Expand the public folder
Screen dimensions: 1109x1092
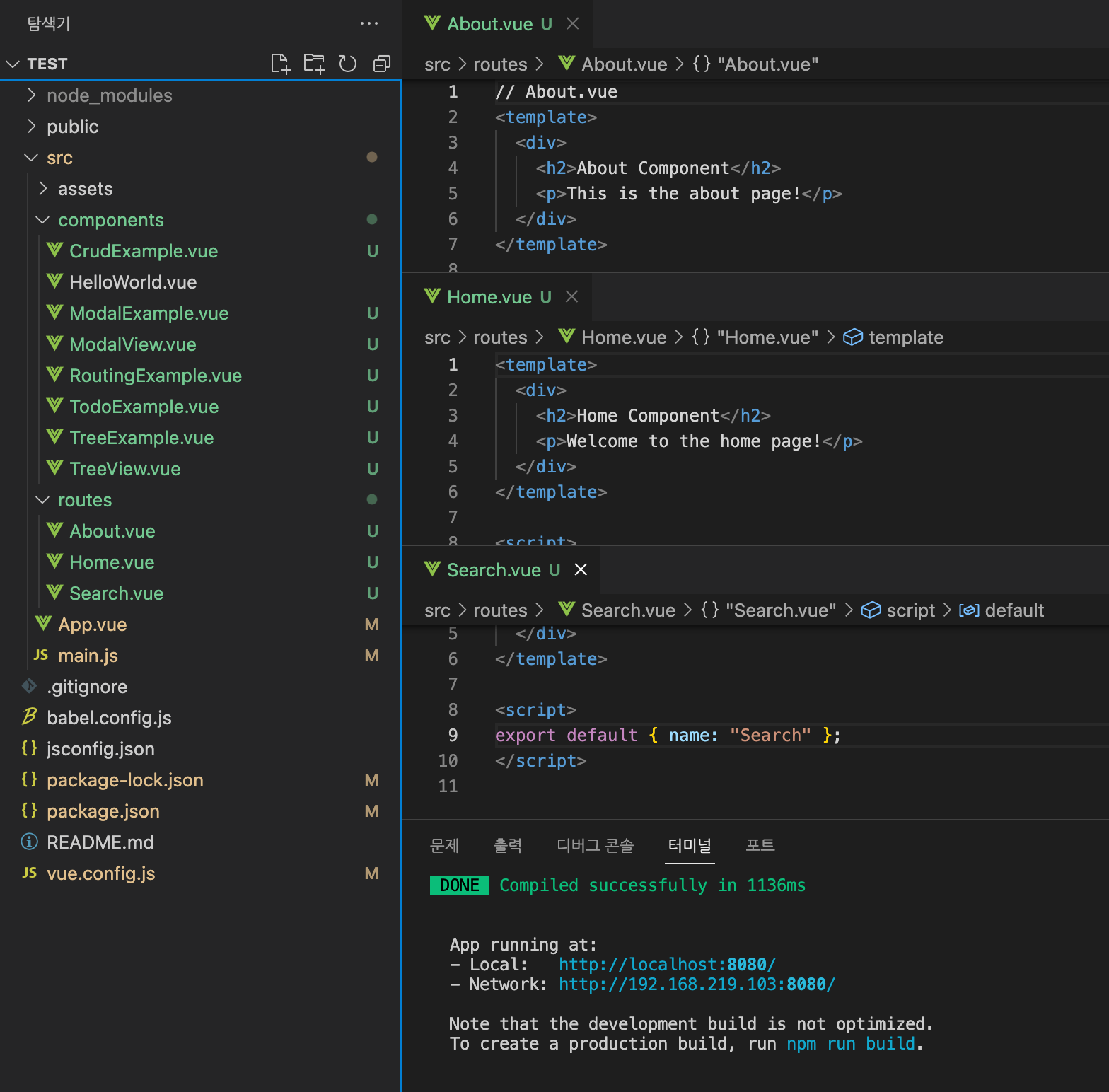coord(31,126)
